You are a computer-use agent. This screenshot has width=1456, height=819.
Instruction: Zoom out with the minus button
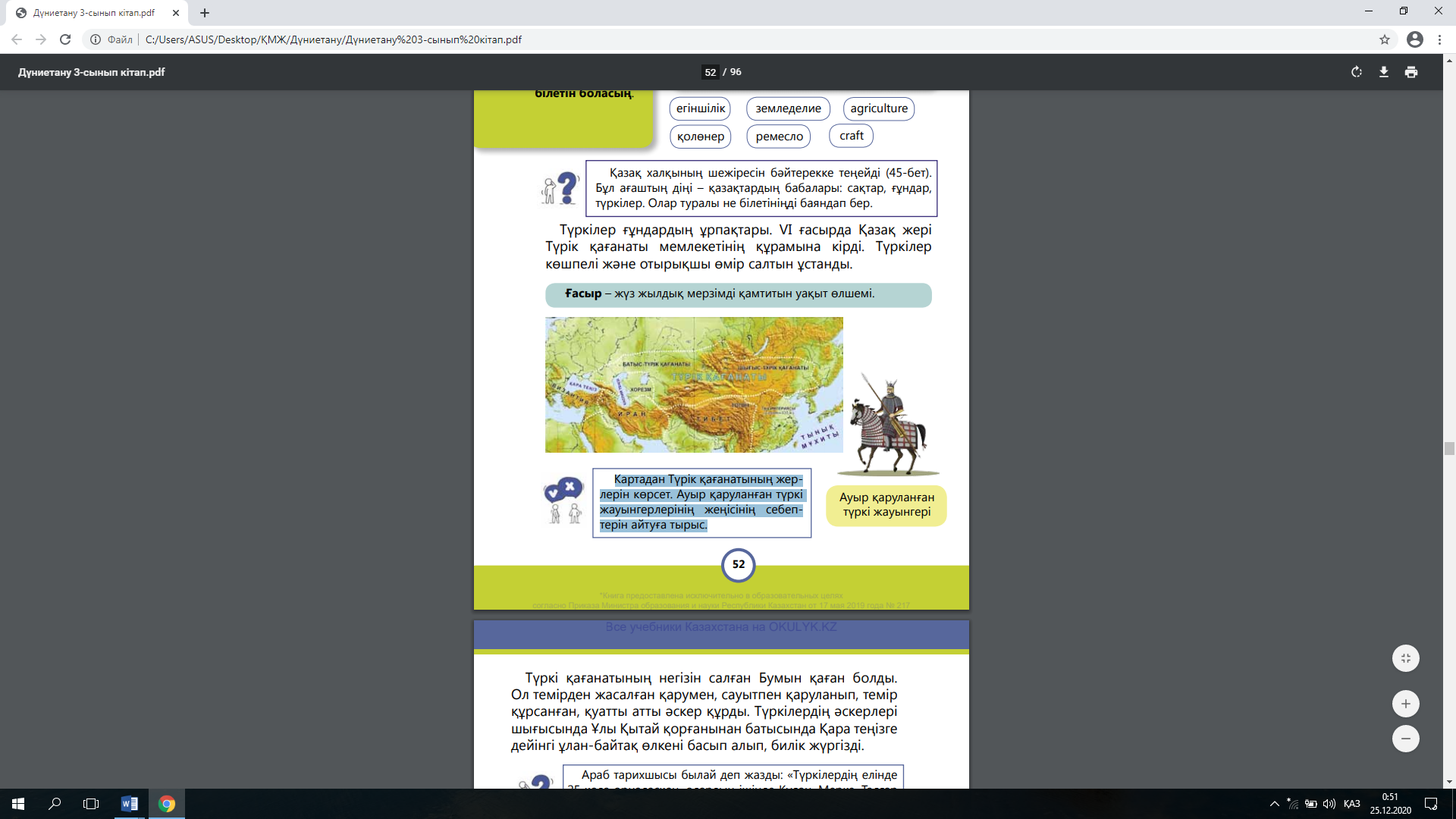point(1405,739)
